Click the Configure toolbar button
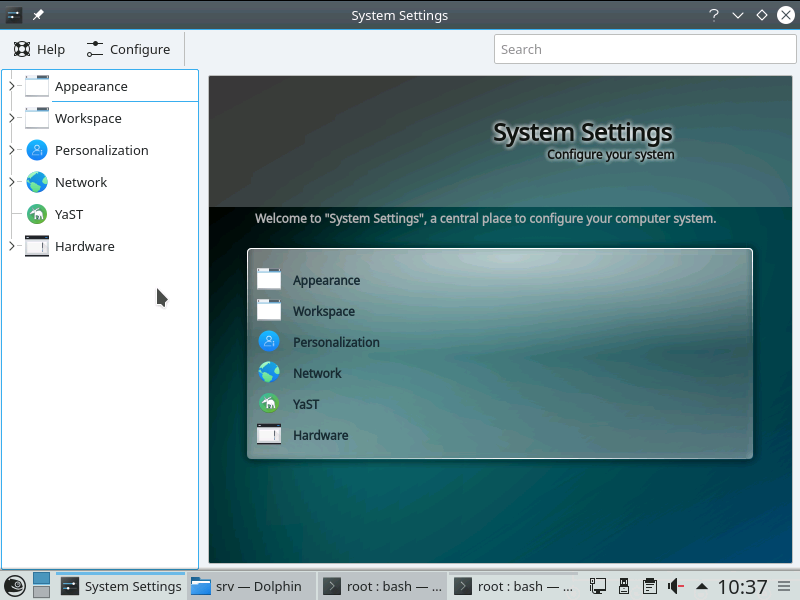Viewport: 800px width, 600px height. 128,49
